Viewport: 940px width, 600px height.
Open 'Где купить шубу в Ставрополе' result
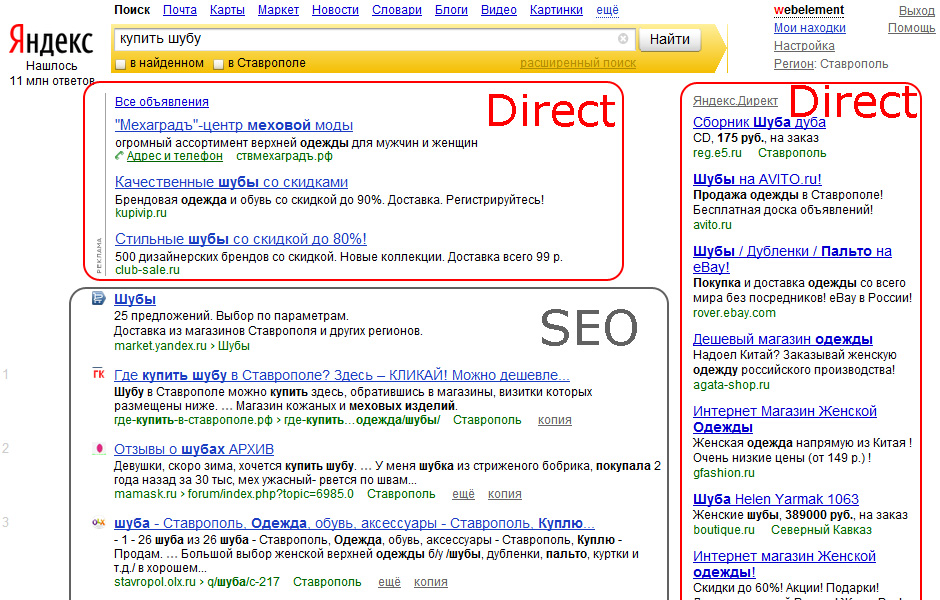pos(342,375)
